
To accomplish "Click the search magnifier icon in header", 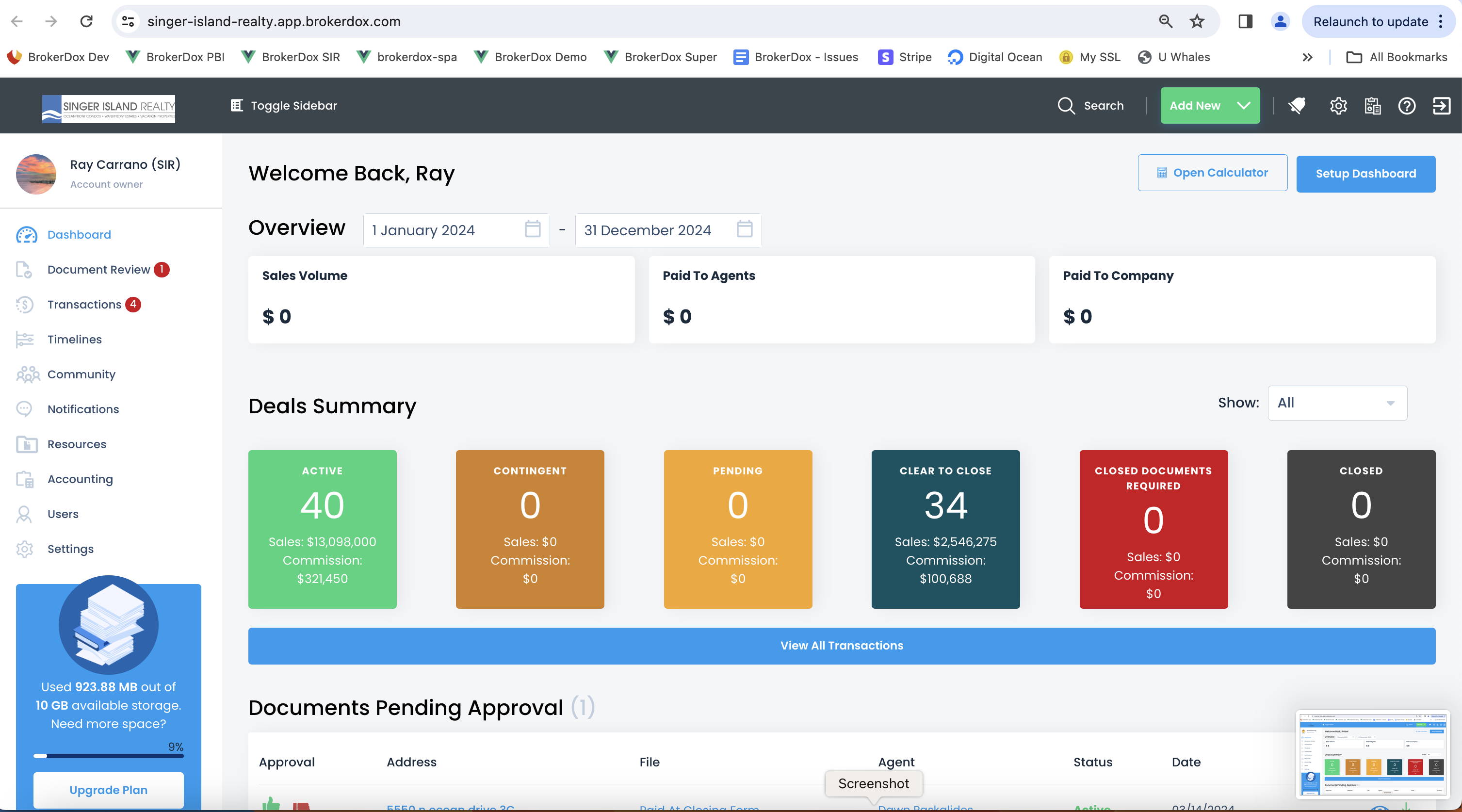I will [1066, 106].
